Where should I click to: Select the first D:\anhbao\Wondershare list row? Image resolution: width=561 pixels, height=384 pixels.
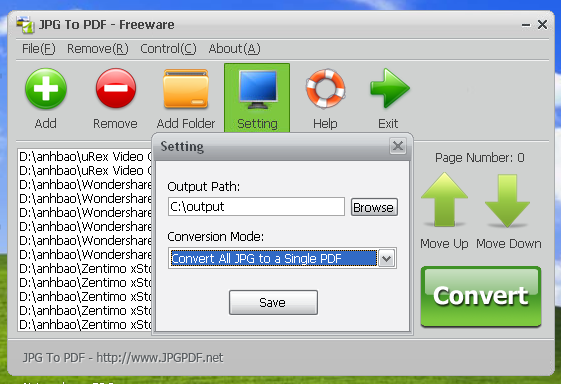coord(85,184)
